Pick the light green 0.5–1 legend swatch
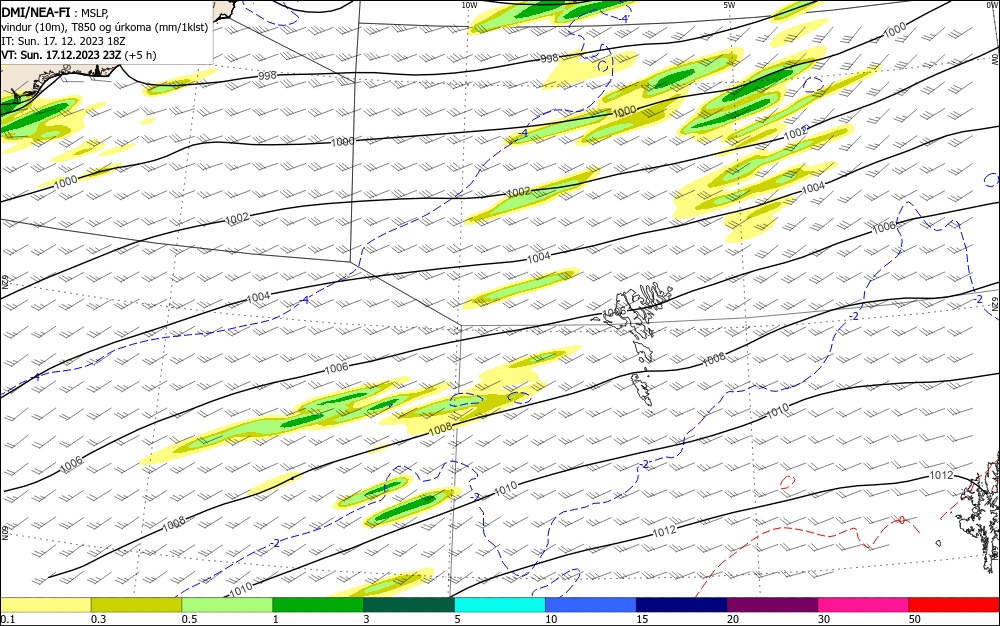The image size is (1000, 626). point(227,605)
